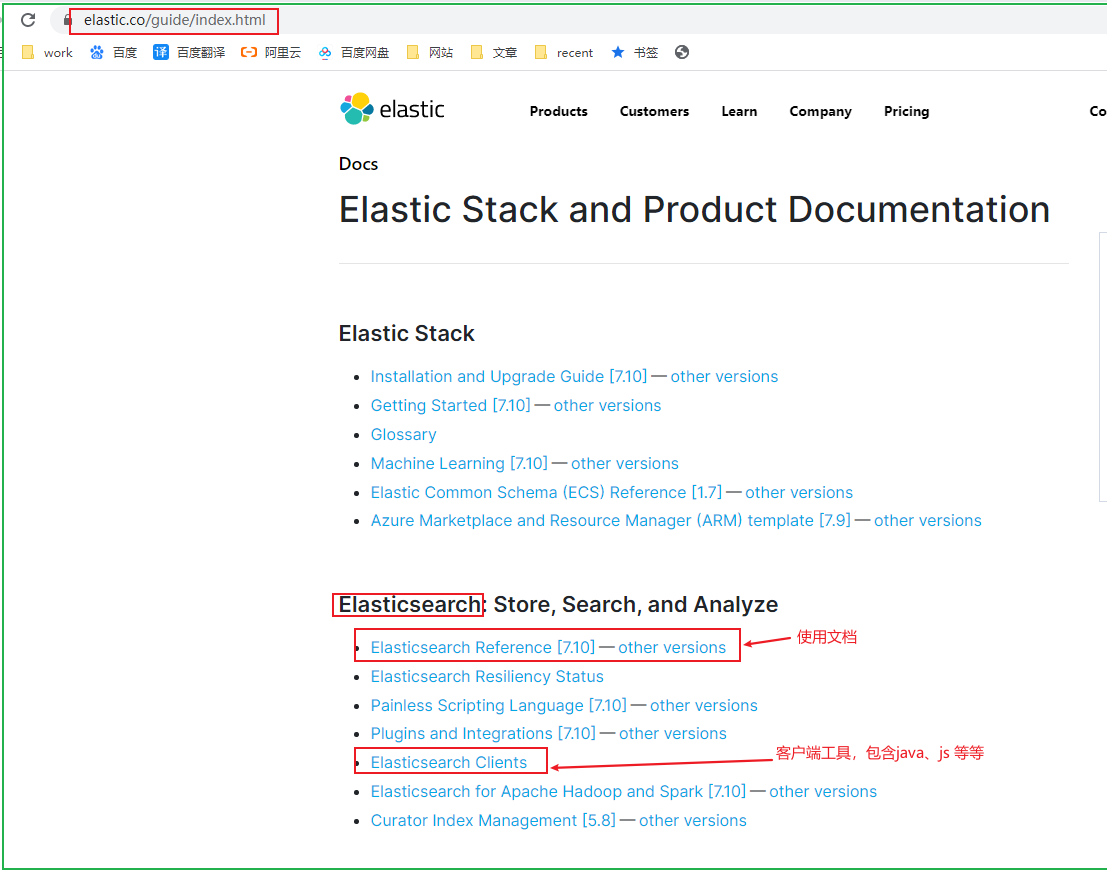Open the Elasticsearch Clients link
1107x871 pixels.
coord(448,762)
